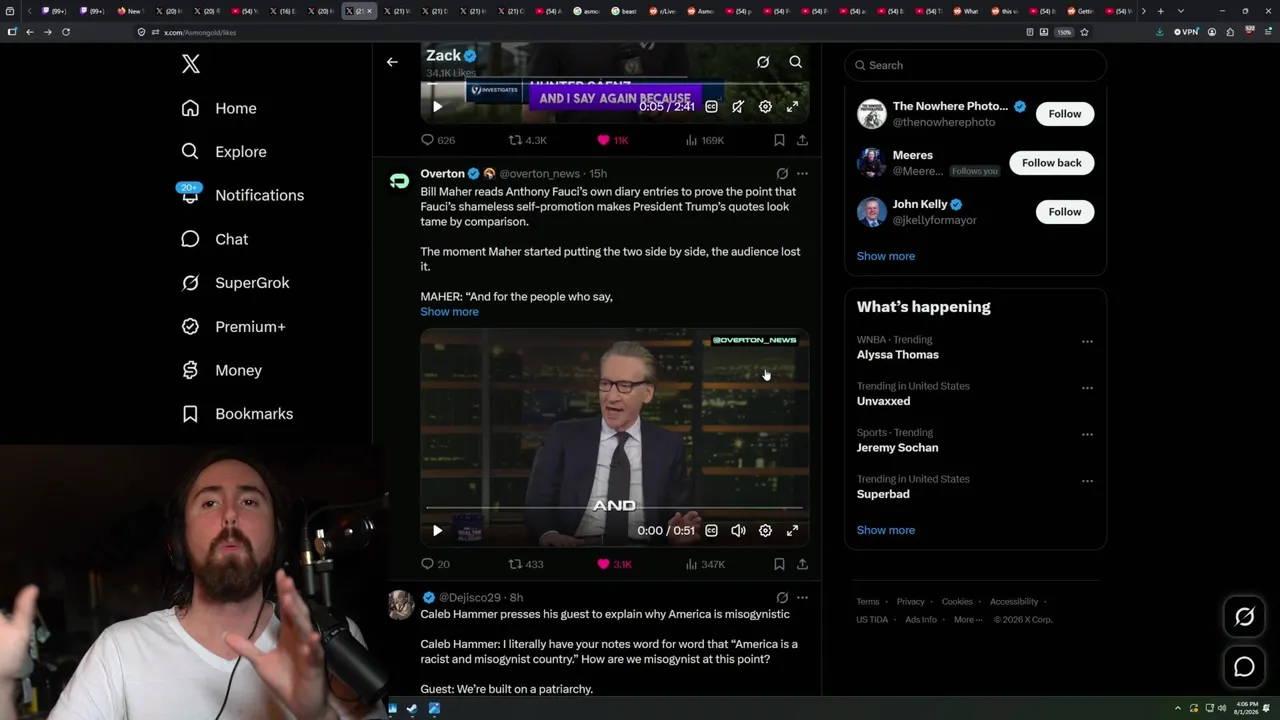The image size is (1280, 720).
Task: Open more options on the @Dejisco29 post
Action: (x=802, y=597)
